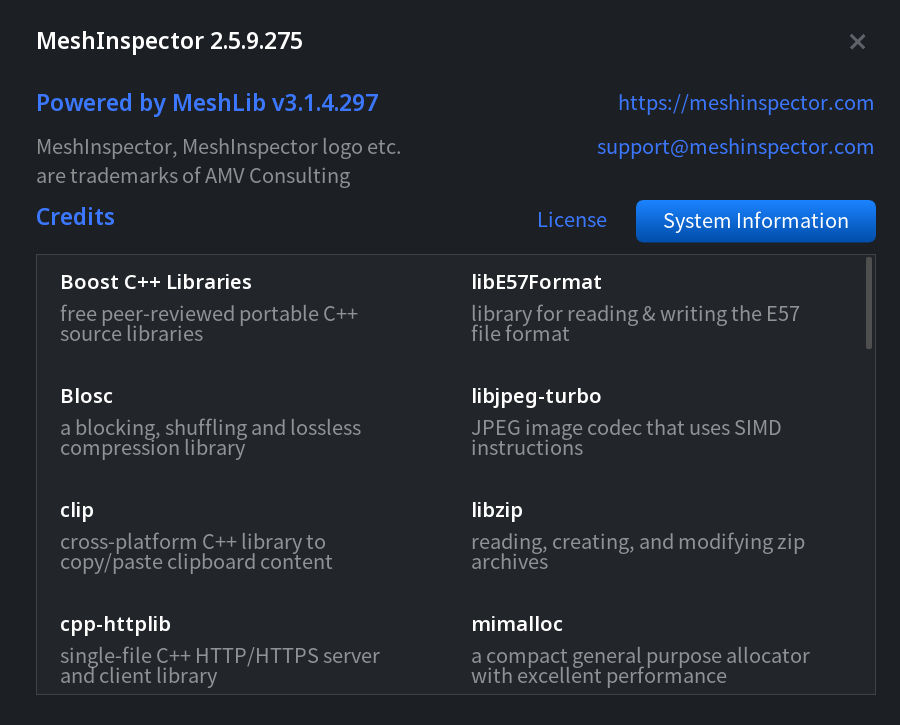900x725 pixels.
Task: Open the License link
Action: point(572,220)
